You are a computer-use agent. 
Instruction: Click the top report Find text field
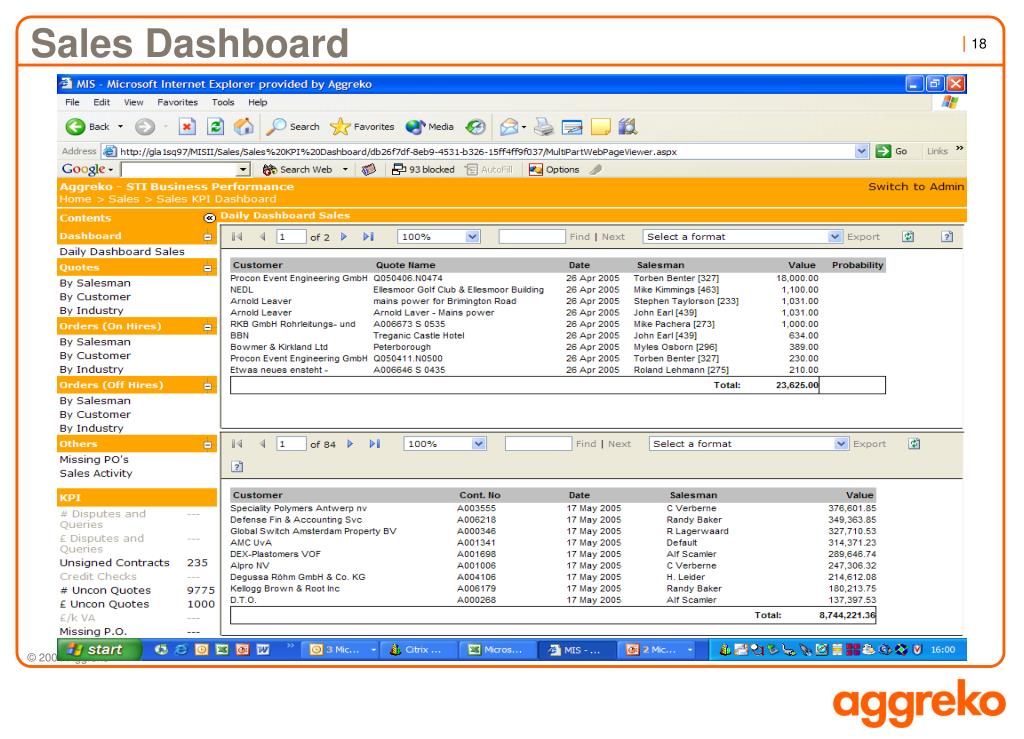[x=532, y=236]
